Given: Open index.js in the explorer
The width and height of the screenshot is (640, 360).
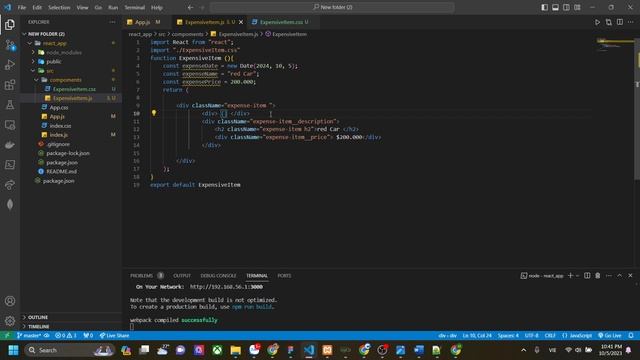Looking at the screenshot, I should click(59, 135).
